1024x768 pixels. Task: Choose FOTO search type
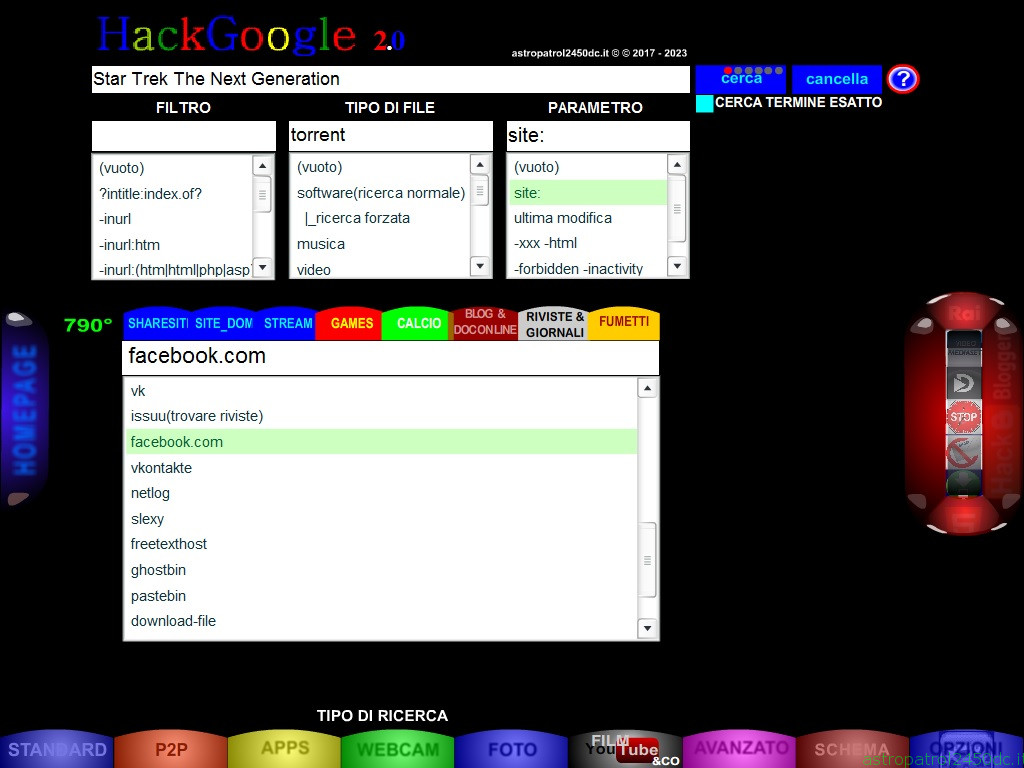pyautogui.click(x=512, y=749)
